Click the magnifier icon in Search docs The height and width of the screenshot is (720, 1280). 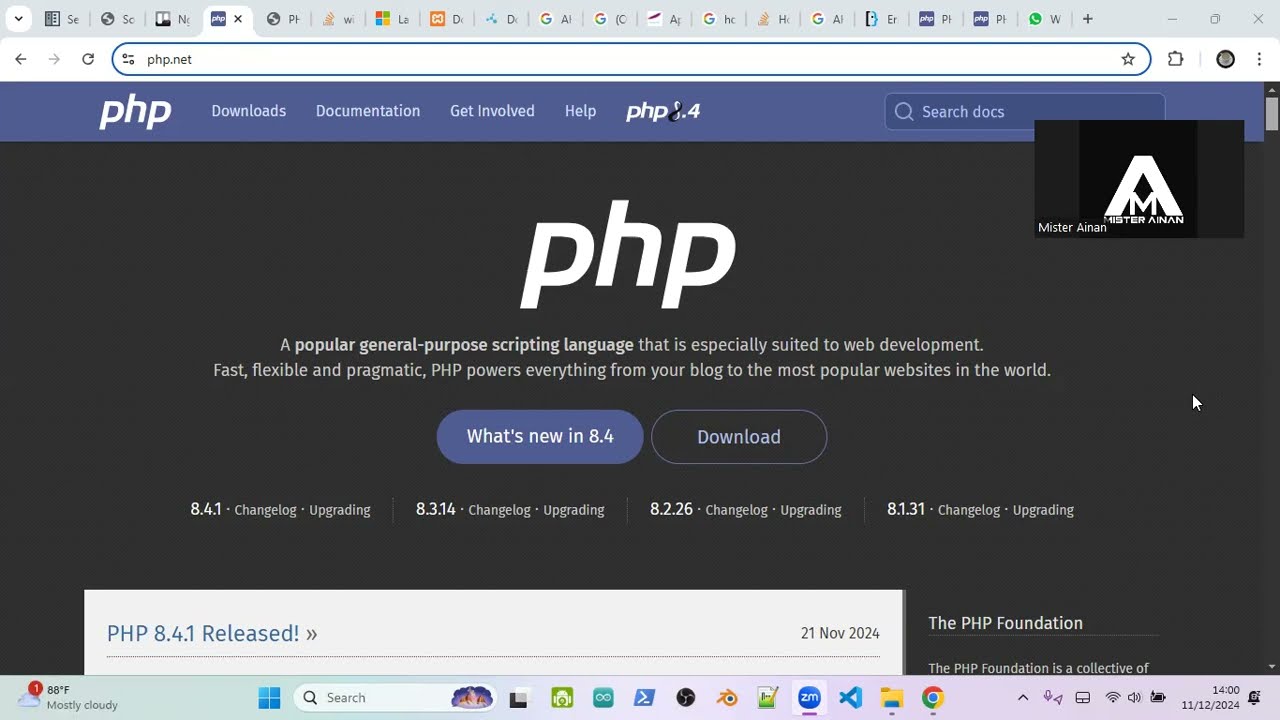click(904, 112)
